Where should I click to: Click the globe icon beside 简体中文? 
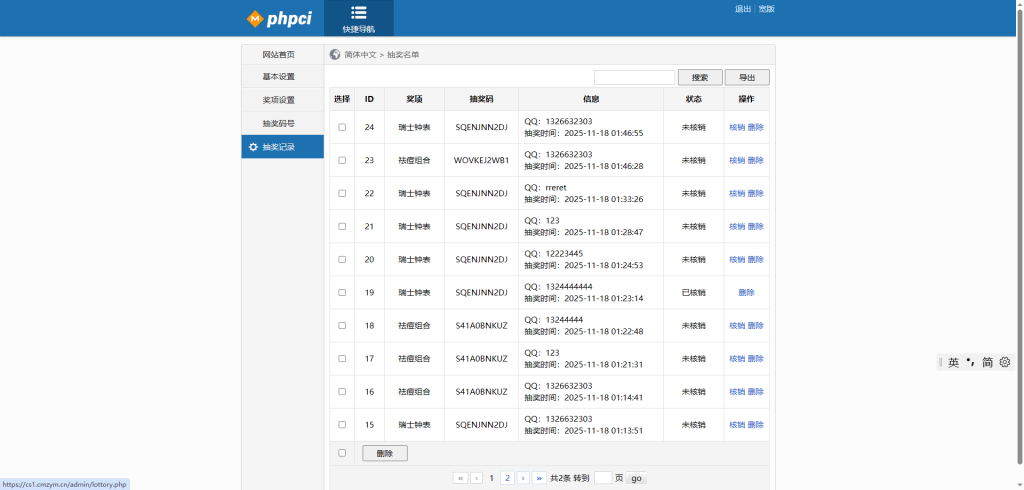[335, 54]
